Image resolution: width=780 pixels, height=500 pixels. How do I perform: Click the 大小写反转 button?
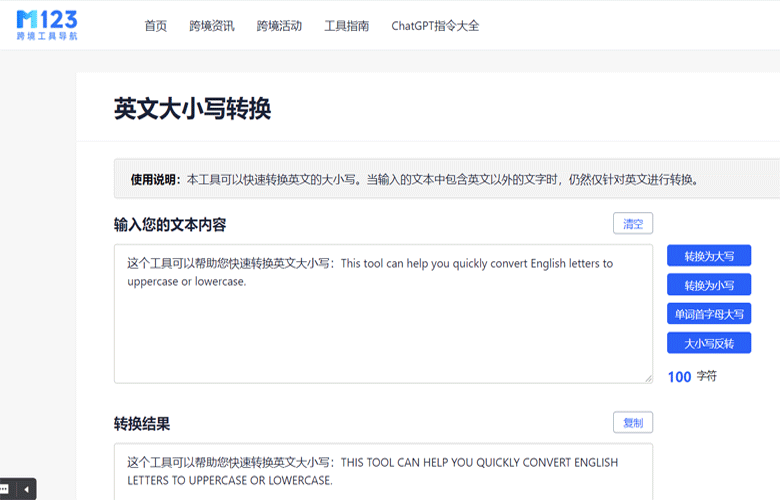[709, 343]
